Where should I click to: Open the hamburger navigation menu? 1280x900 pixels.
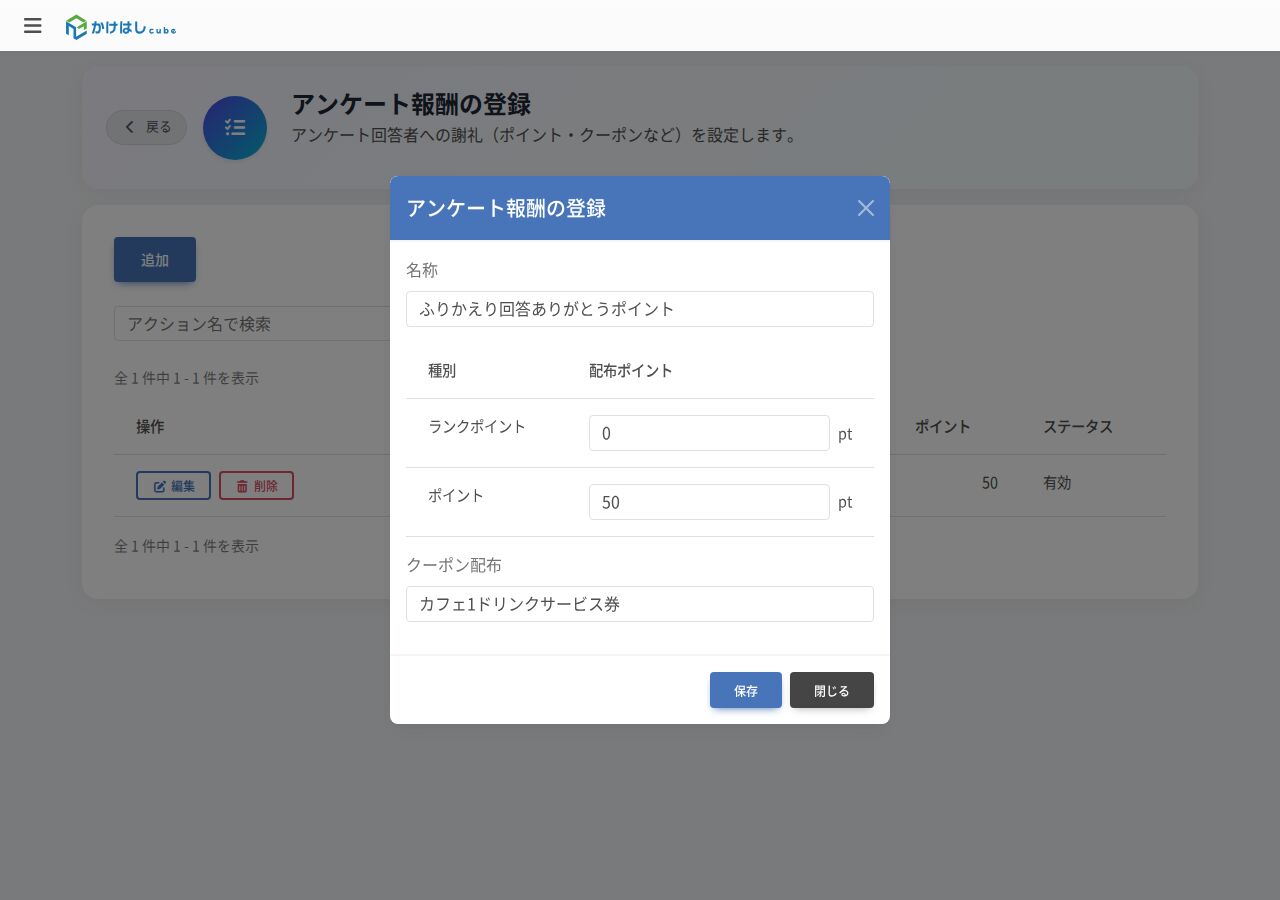pos(33,26)
